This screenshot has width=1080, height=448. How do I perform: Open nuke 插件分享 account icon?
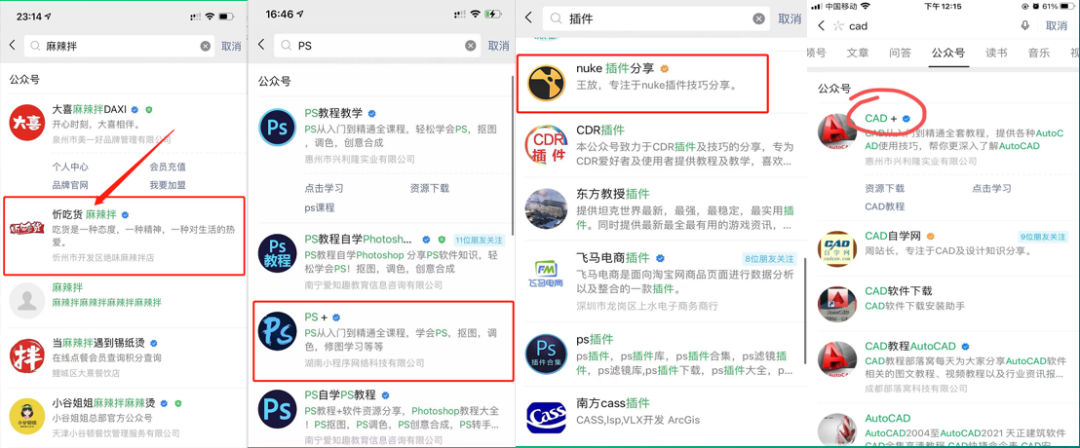click(x=546, y=82)
